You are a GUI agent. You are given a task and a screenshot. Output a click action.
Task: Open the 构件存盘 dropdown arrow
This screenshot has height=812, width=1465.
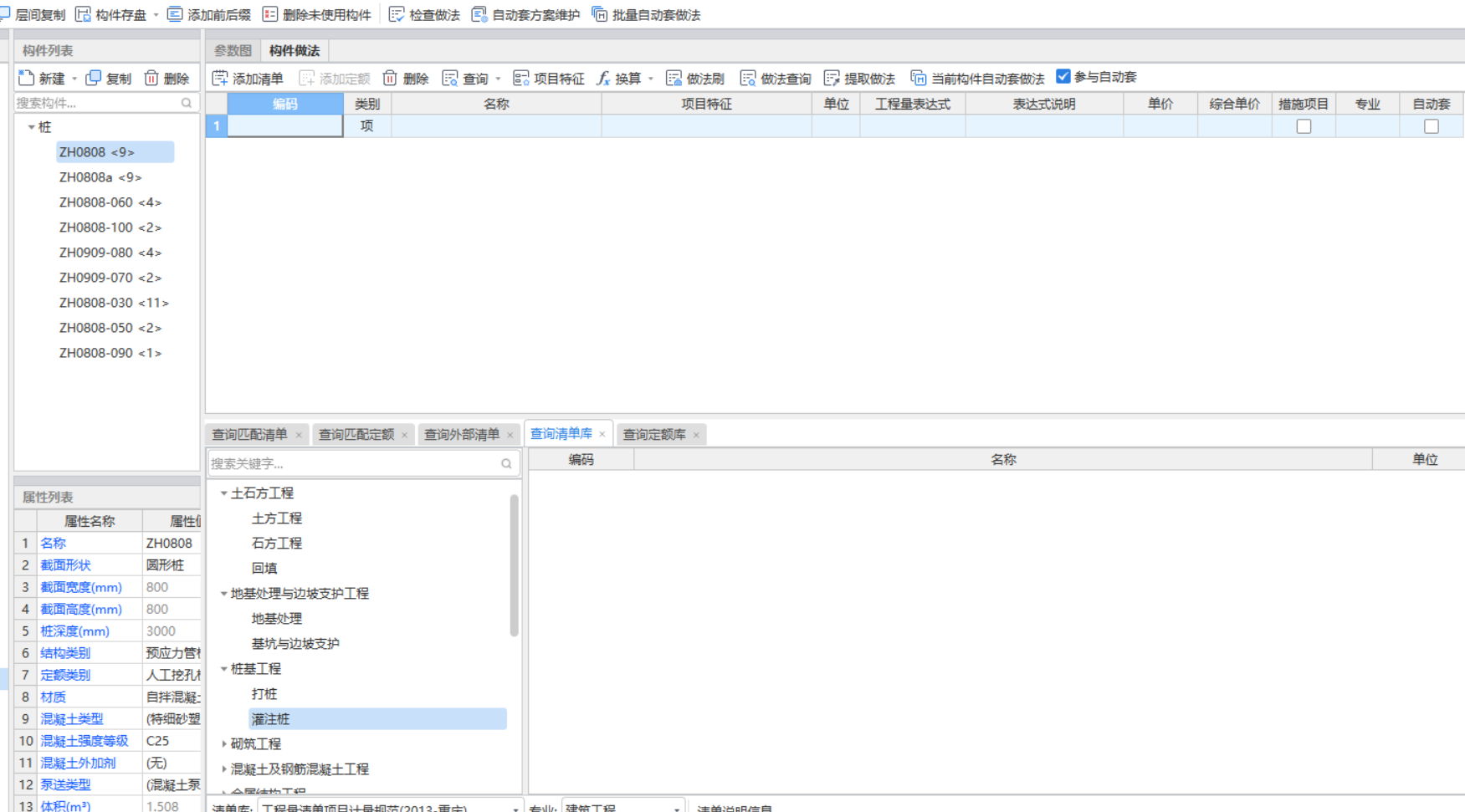click(x=156, y=15)
